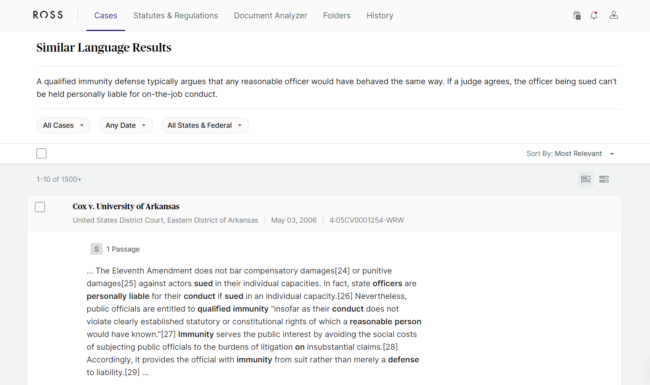Open Cox v. University of Arkansas case
The width and height of the screenshot is (650, 385).
tap(126, 206)
